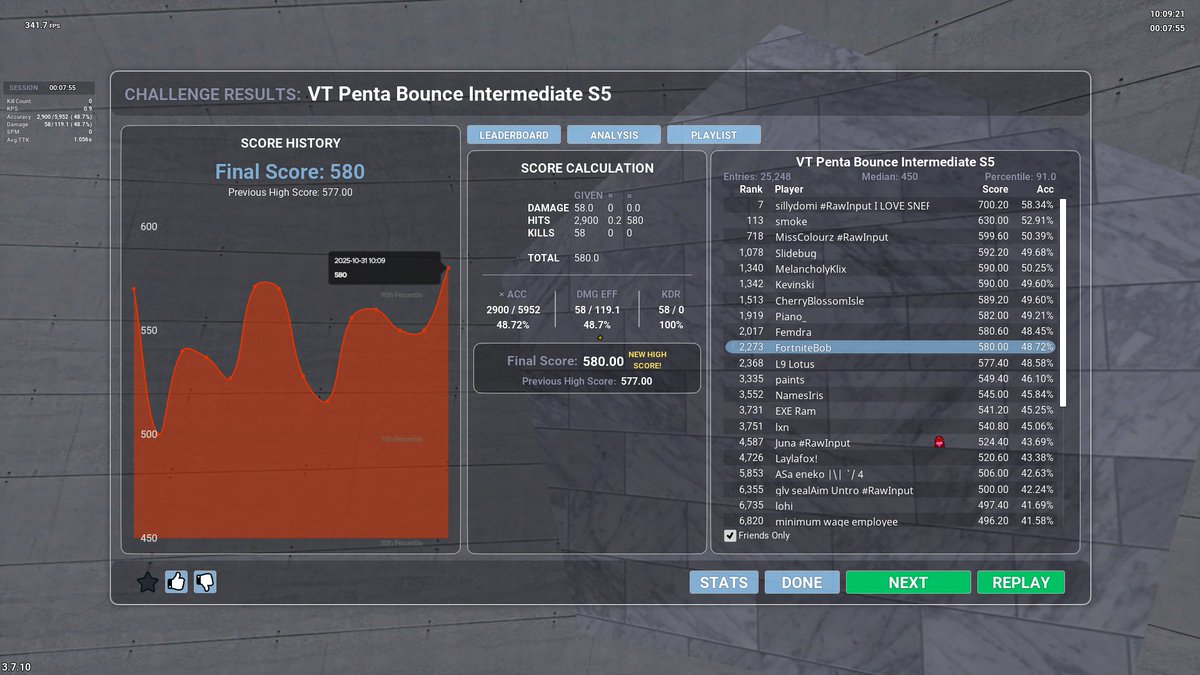Image resolution: width=1200 pixels, height=675 pixels.
Task: Click the leaderboard scrollbar
Action: tap(1063, 302)
